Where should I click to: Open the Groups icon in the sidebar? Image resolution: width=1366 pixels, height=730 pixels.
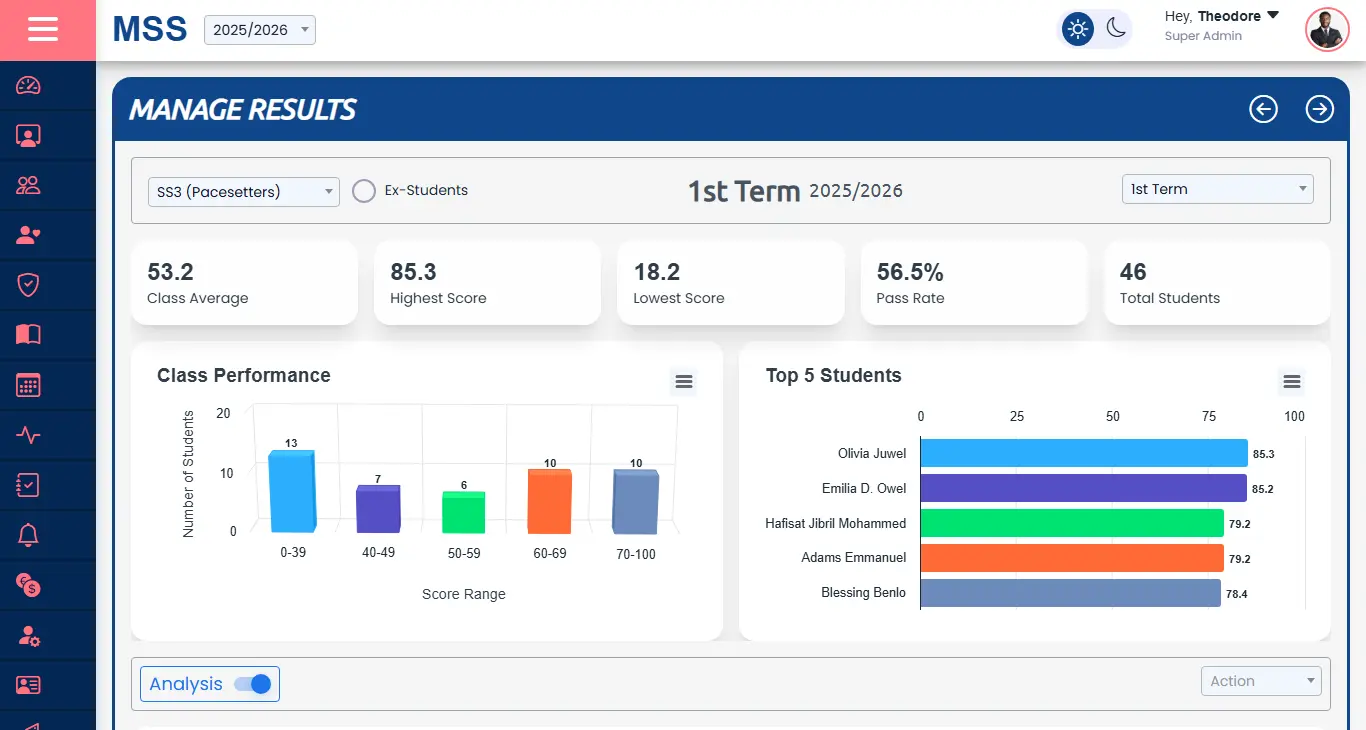tap(28, 185)
